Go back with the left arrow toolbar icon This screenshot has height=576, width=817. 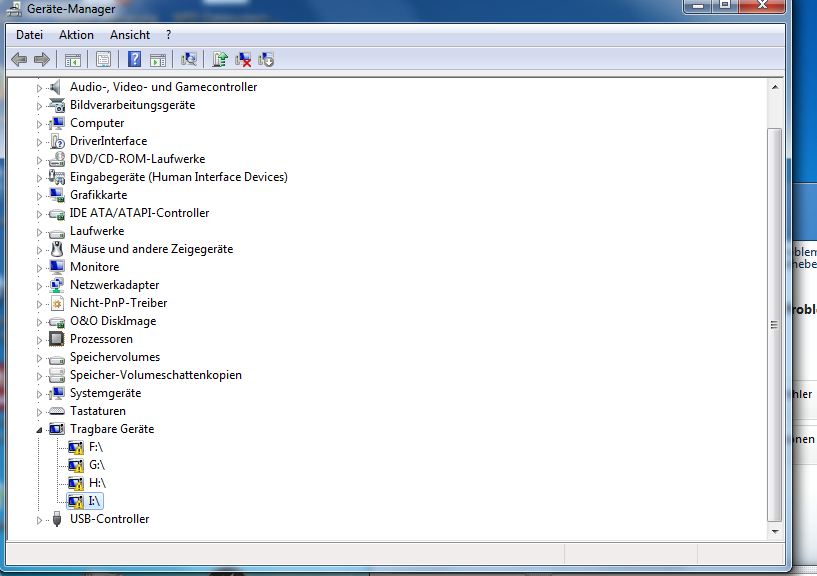click(19, 59)
